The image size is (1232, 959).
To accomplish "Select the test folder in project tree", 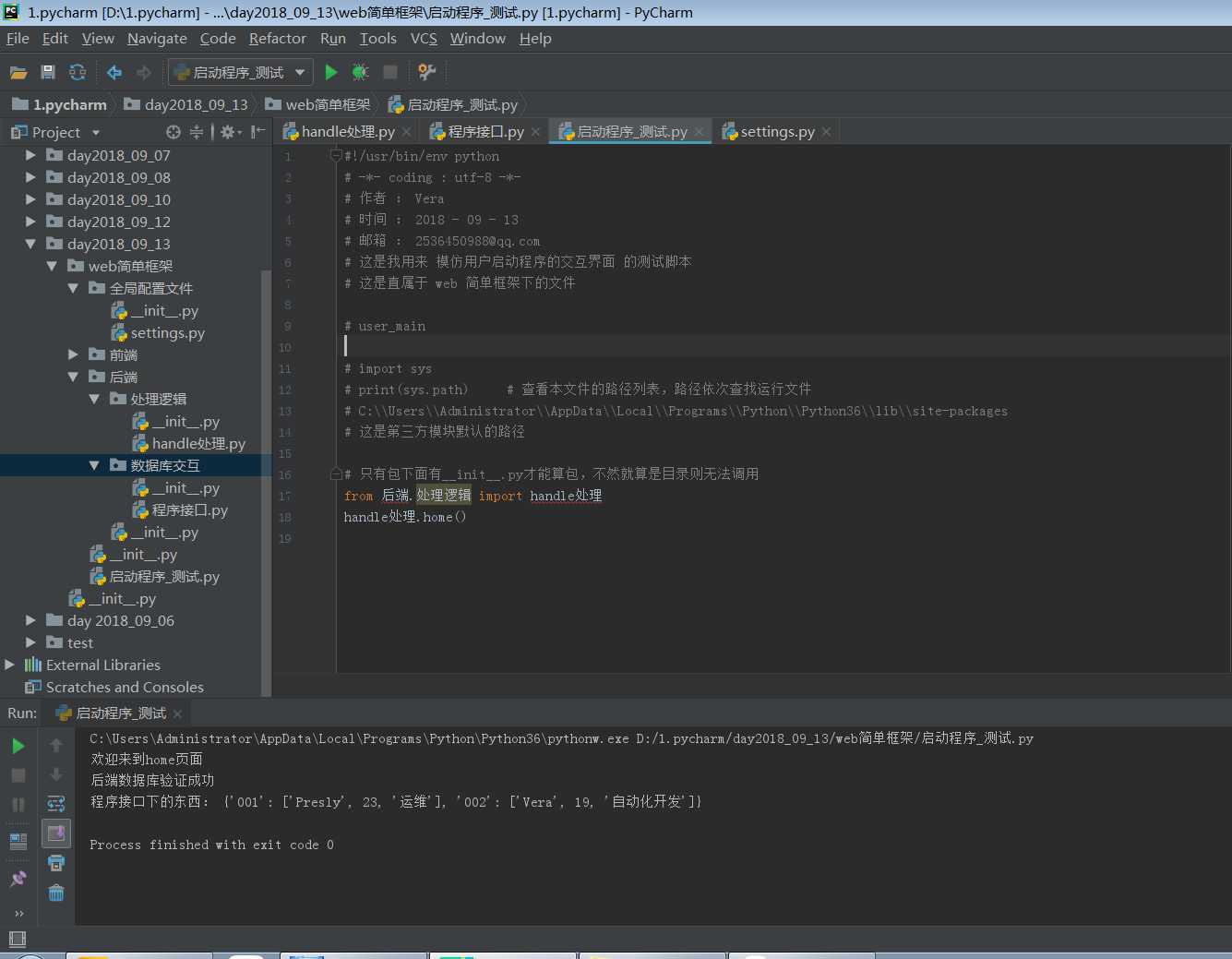I will tap(70, 642).
